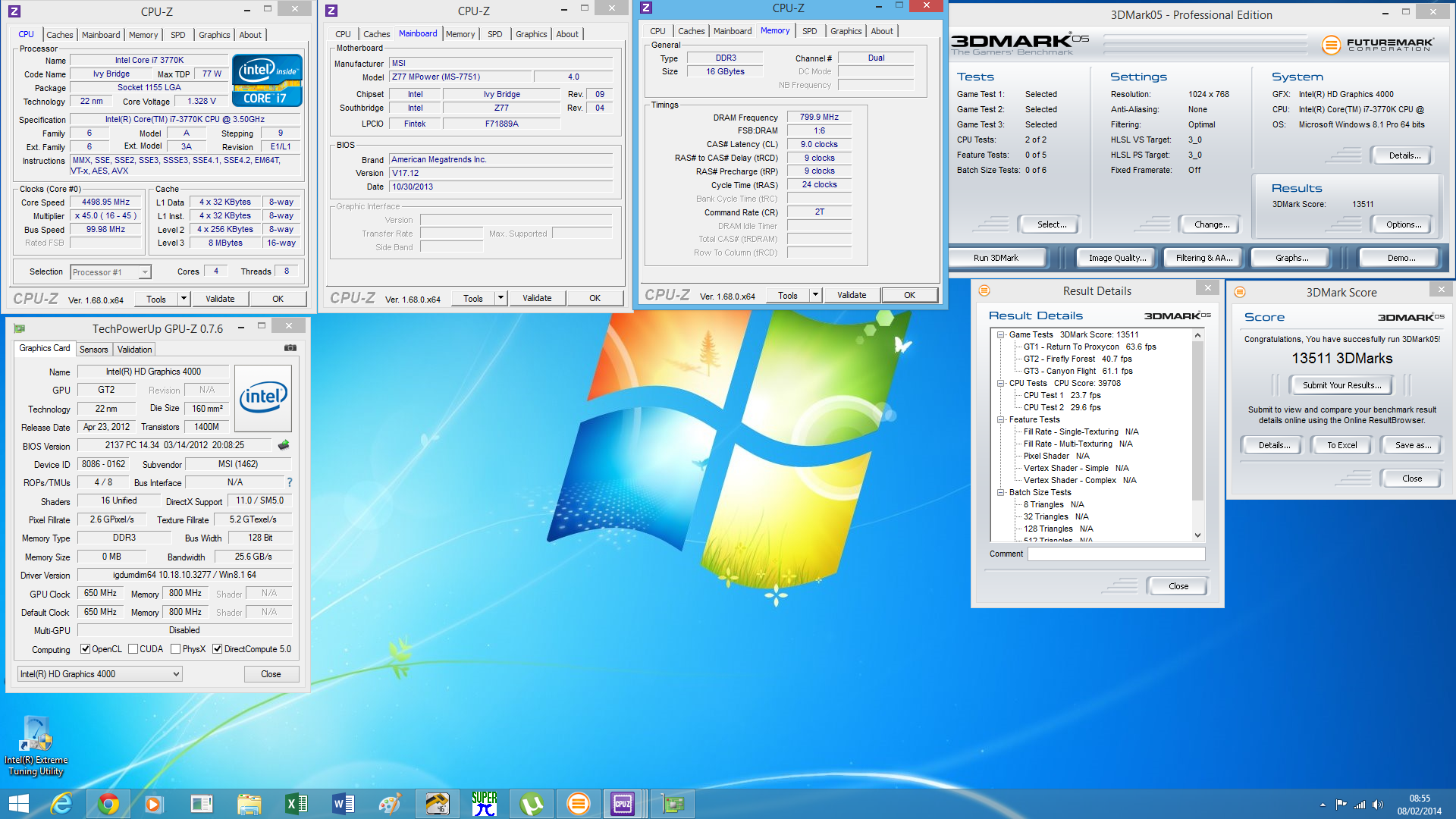This screenshot has height=819, width=1456.
Task: Toggle the CUDA checkbox
Action: [133, 649]
